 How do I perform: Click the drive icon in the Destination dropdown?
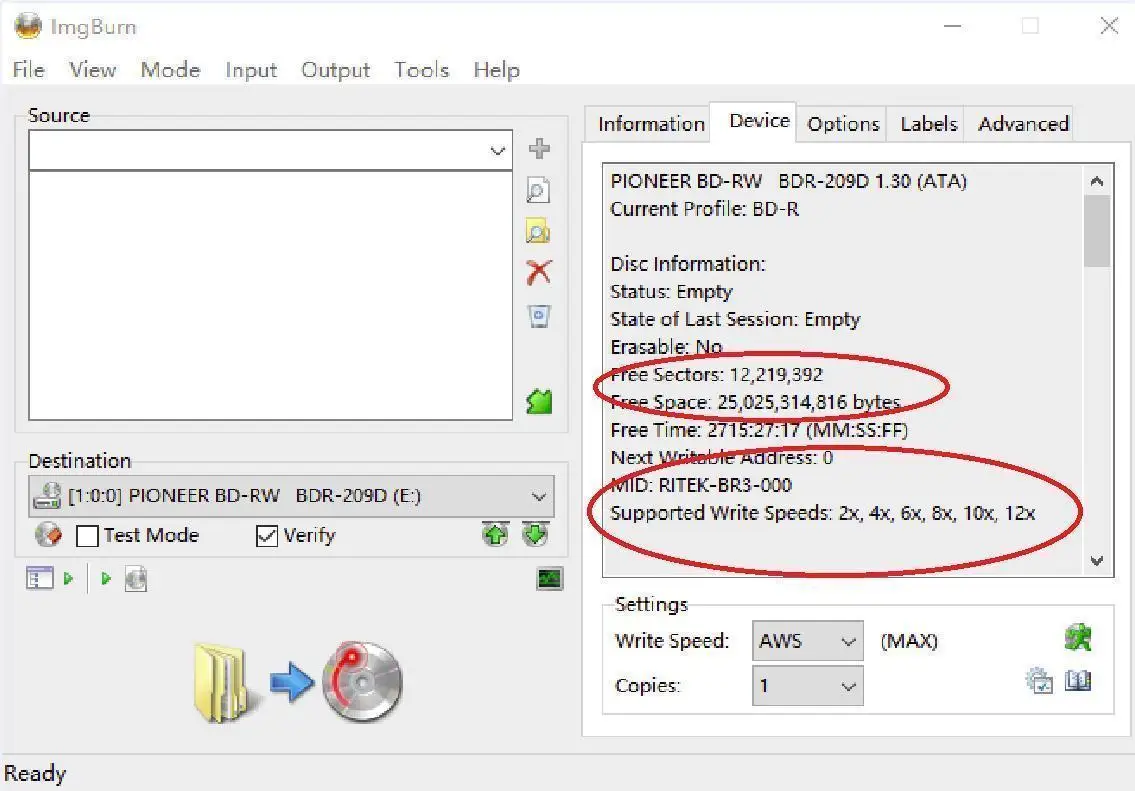(47, 496)
